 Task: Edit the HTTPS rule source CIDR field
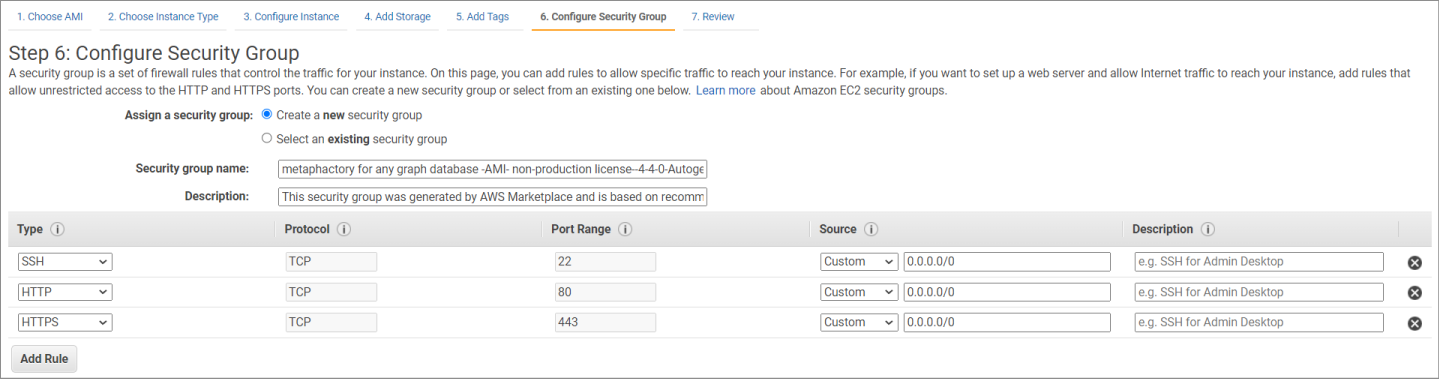[1007, 322]
